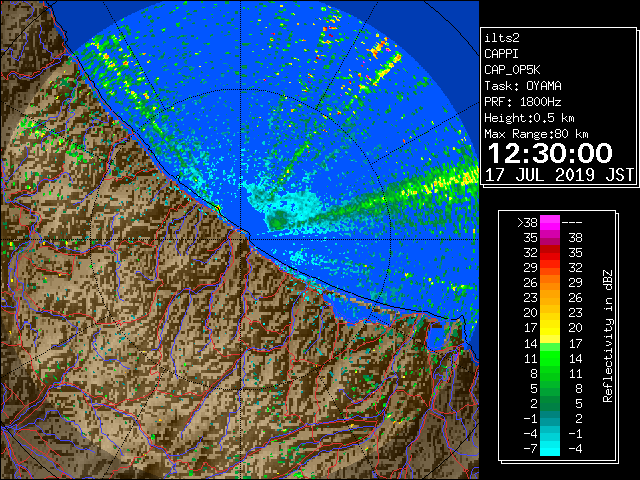640x480 pixels.
Task: Click the date 17 JUL 2019 JST
Action: (x=560, y=175)
